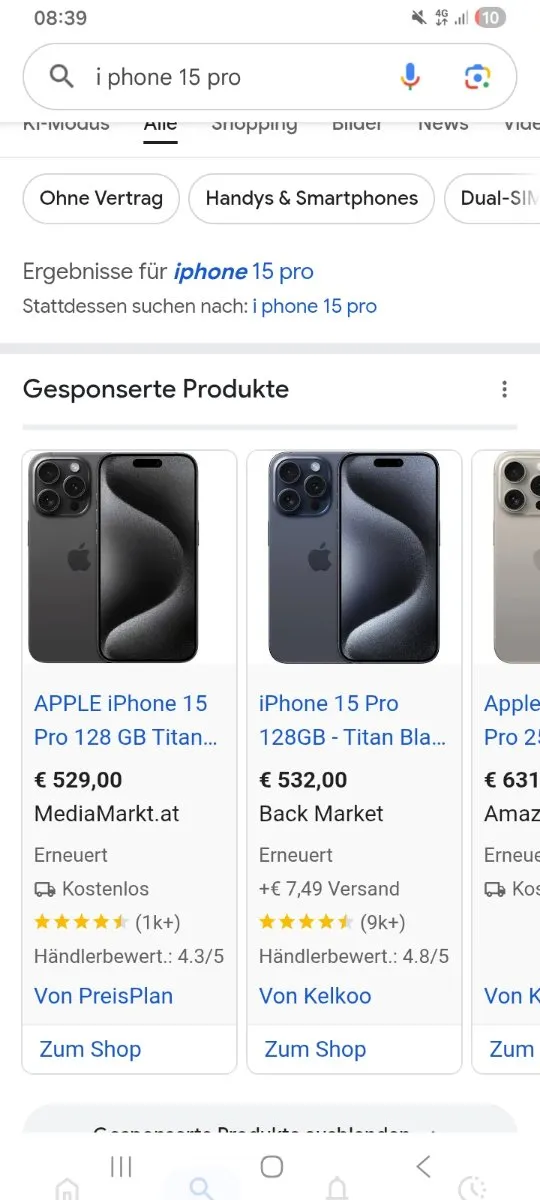Screen dimensions: 540x1200
Task: Tap the magnifying glass in search bar
Action: pos(61,77)
